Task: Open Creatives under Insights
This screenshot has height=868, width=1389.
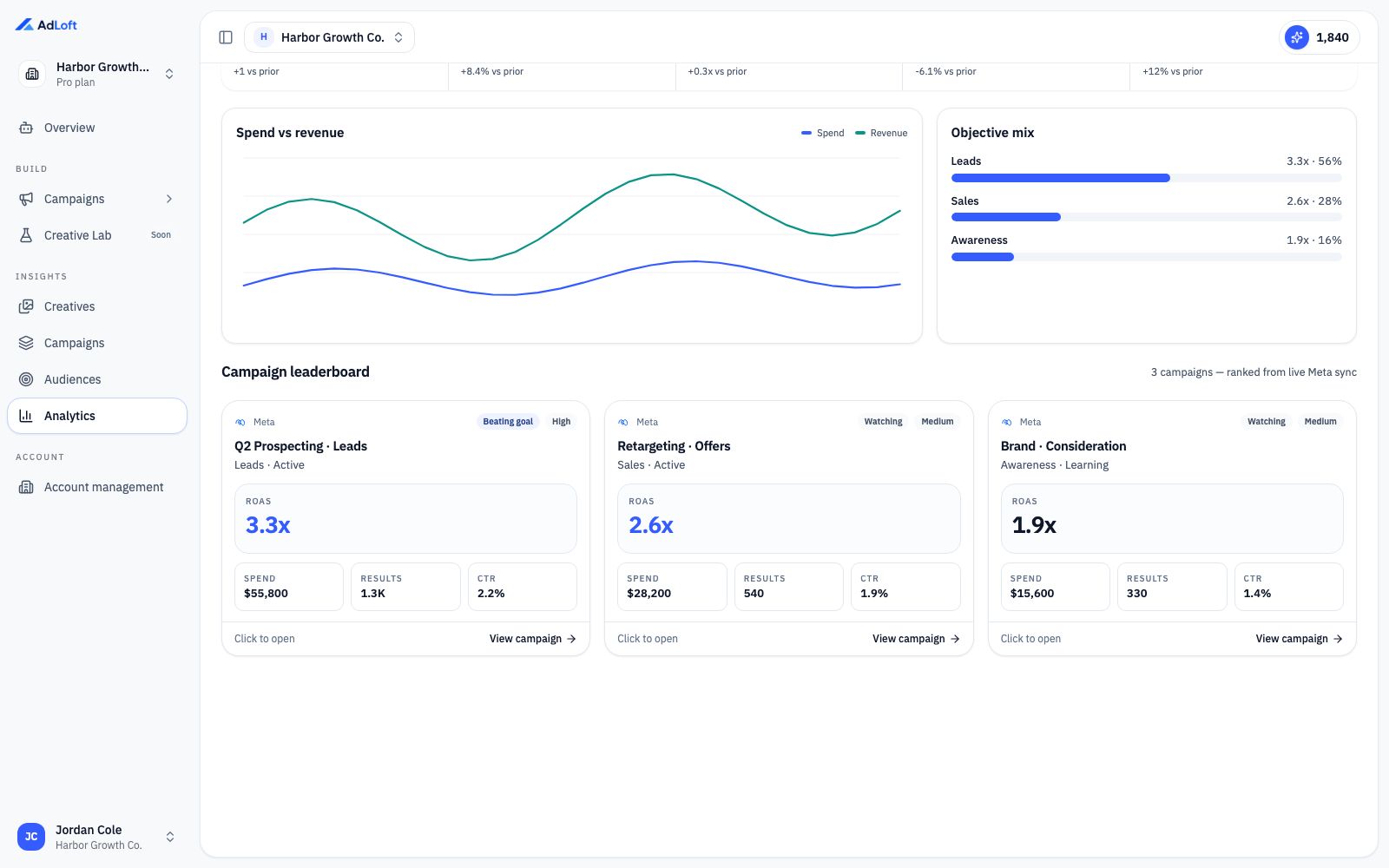Action: click(97, 306)
